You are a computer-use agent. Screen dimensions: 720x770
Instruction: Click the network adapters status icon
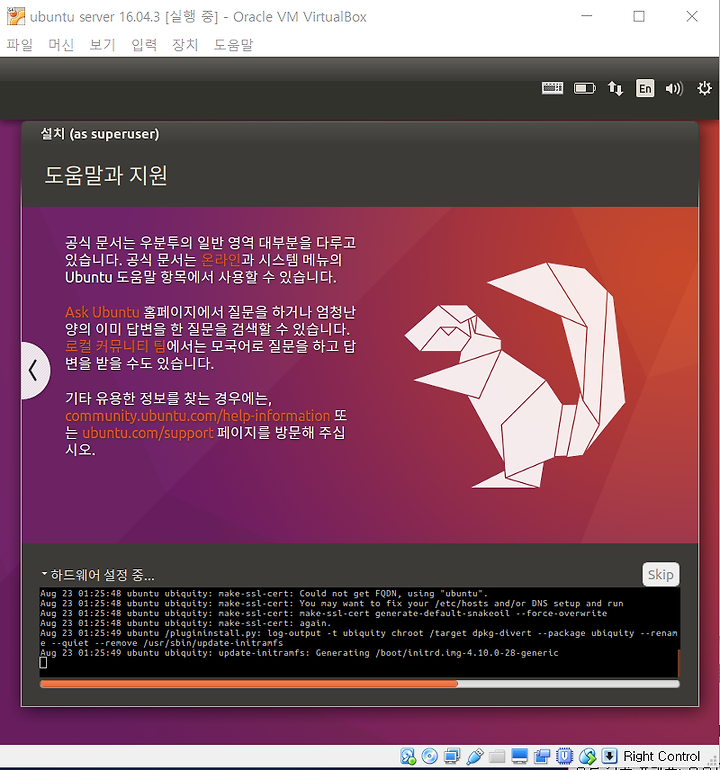(452, 756)
